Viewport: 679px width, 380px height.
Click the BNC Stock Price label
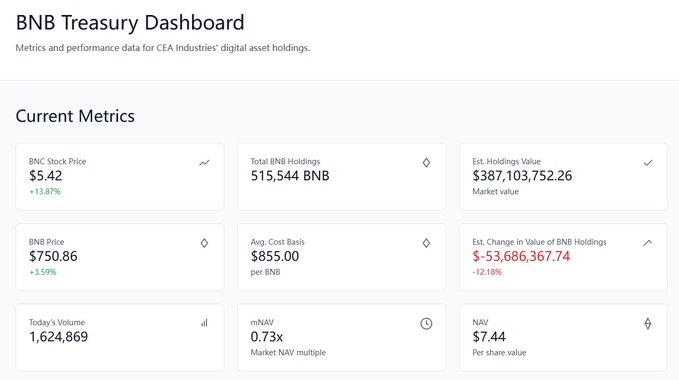pos(58,161)
